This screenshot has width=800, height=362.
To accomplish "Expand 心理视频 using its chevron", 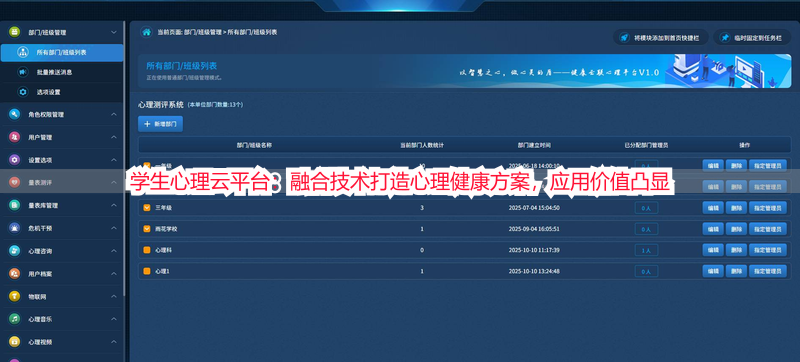I will (114, 342).
